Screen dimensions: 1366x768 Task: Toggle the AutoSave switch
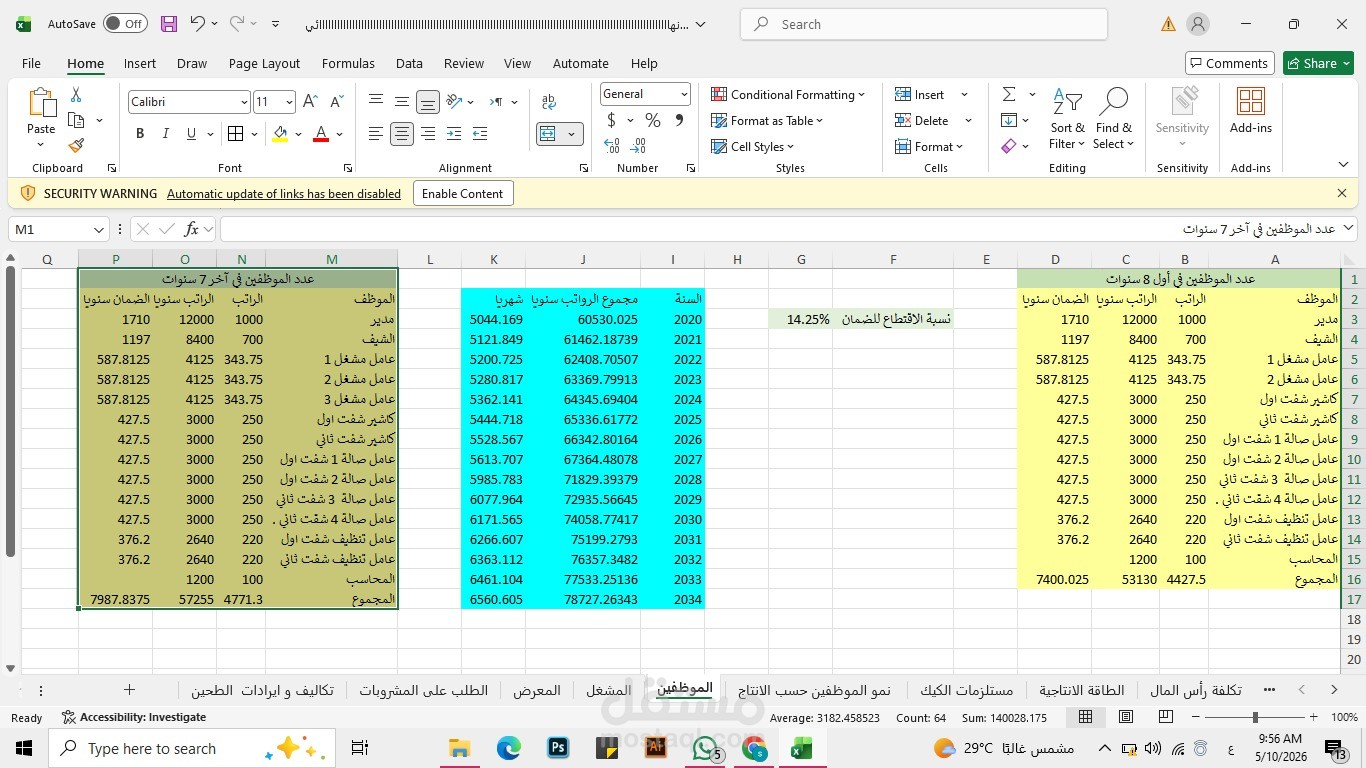pos(125,23)
